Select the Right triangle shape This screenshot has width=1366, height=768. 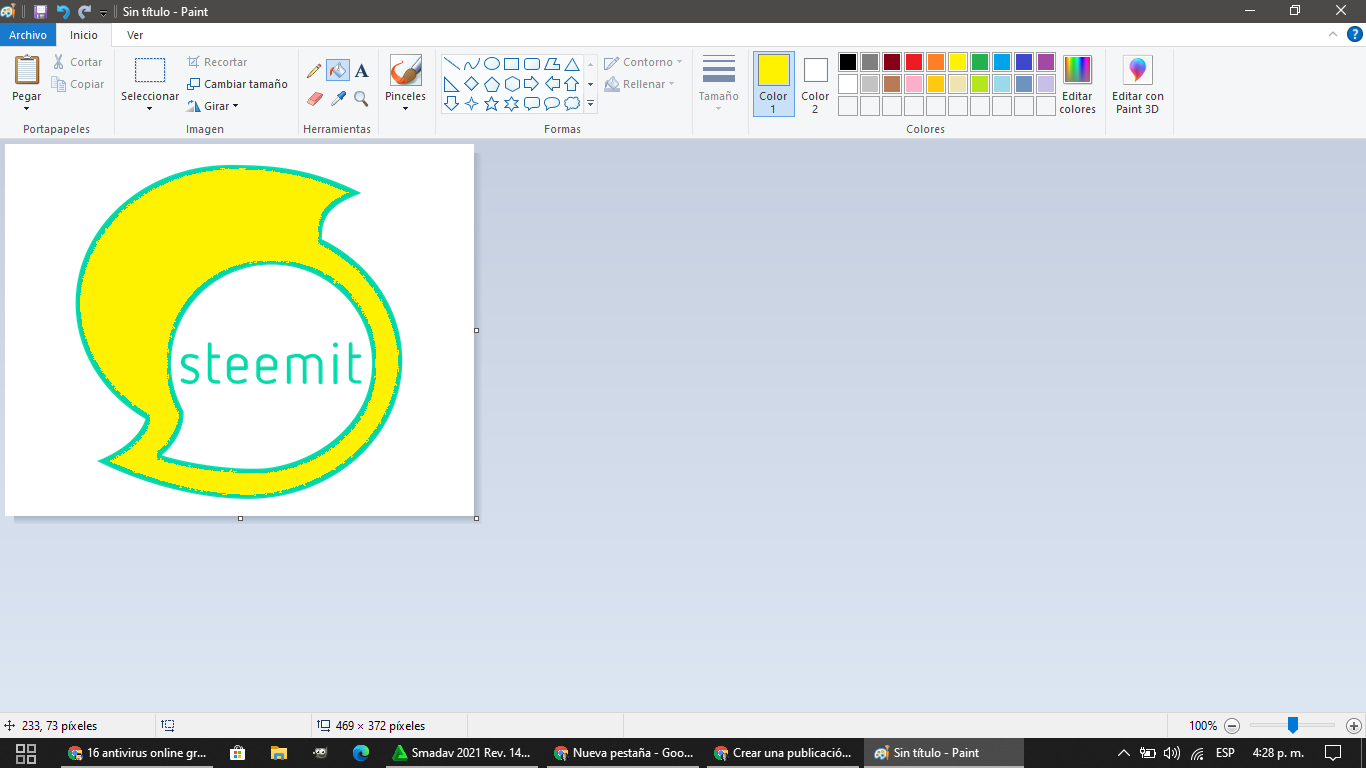coord(452,84)
